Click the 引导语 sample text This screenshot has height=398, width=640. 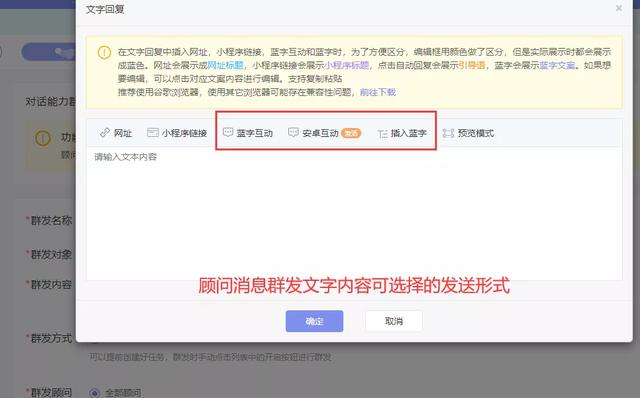[472, 65]
